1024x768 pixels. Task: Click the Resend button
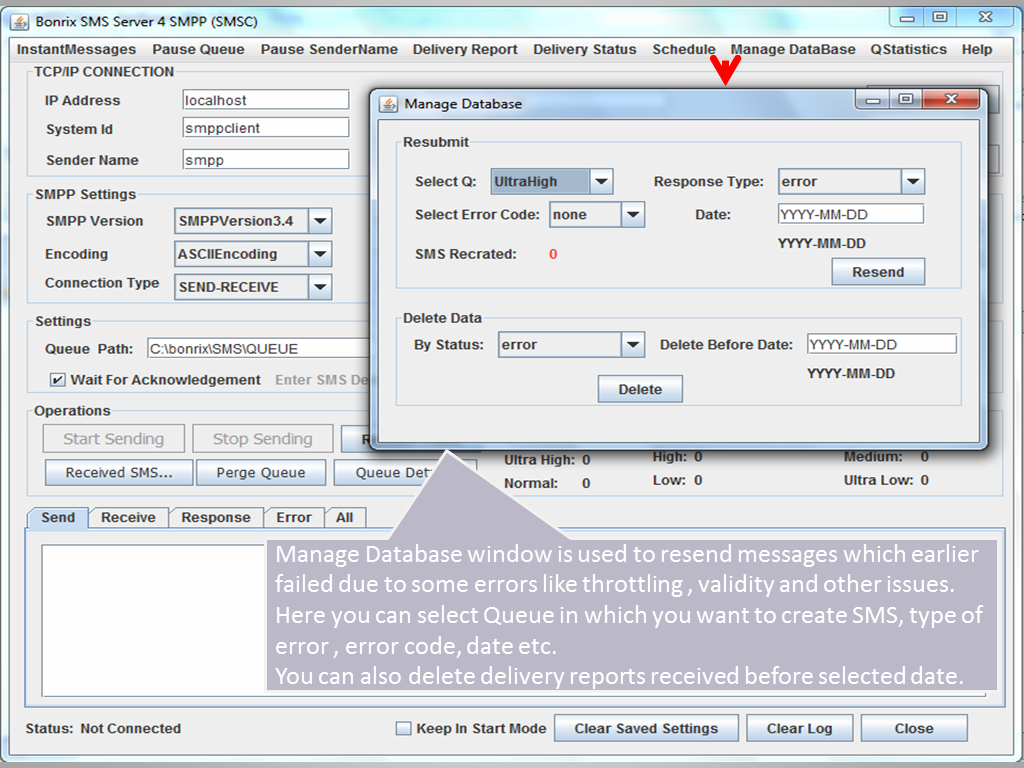[x=878, y=272]
